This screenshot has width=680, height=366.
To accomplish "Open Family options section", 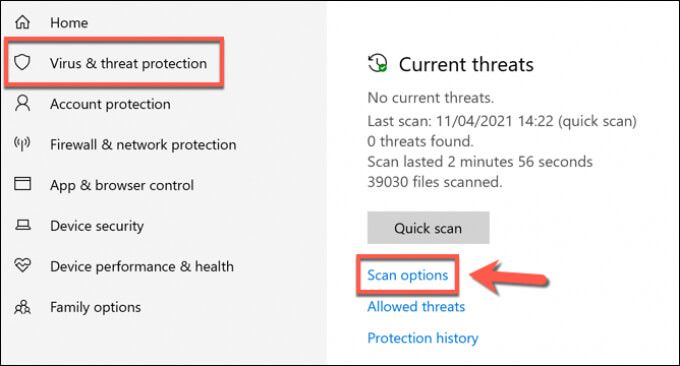I will click(95, 307).
